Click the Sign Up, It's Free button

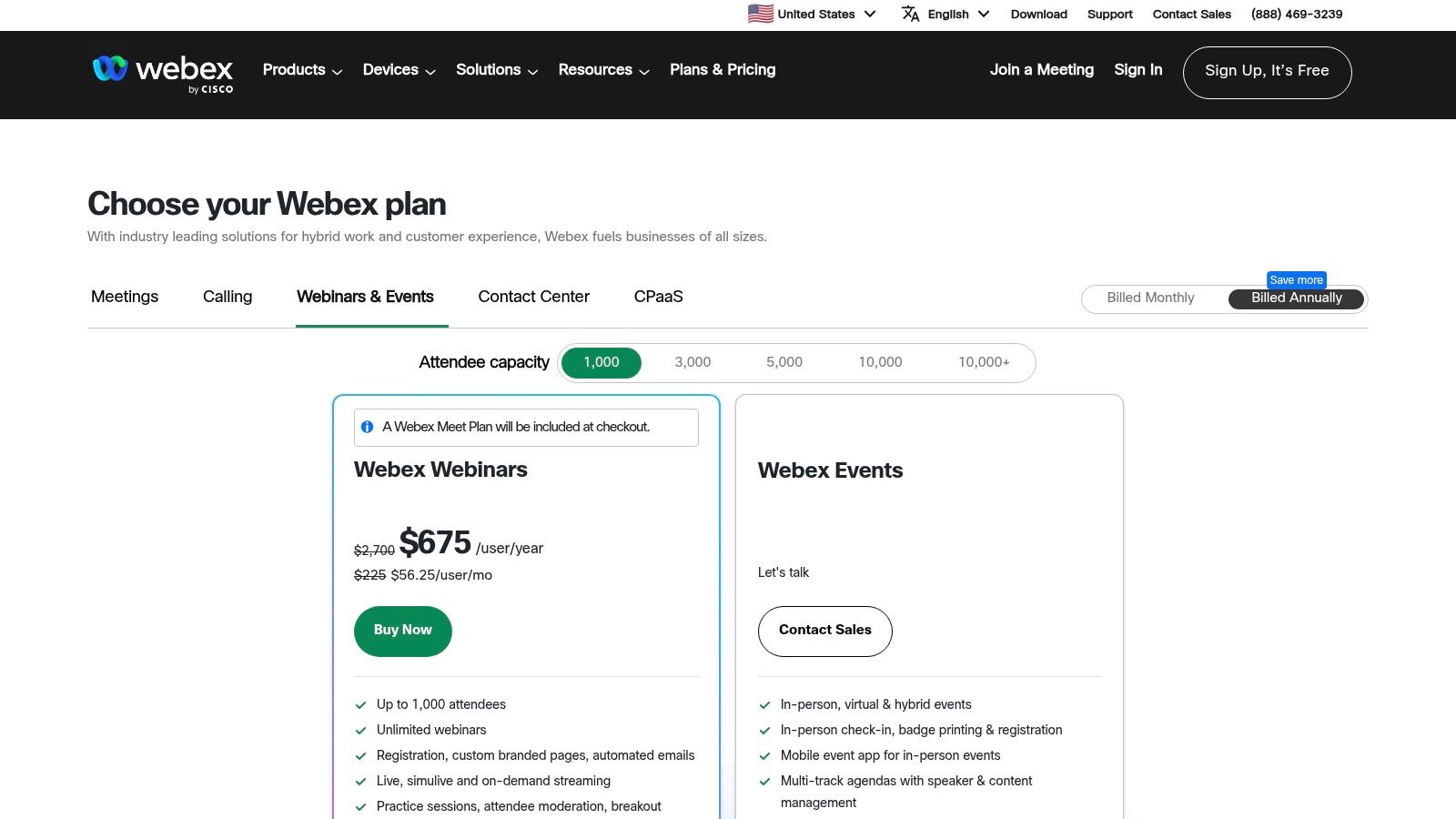coord(1267,71)
